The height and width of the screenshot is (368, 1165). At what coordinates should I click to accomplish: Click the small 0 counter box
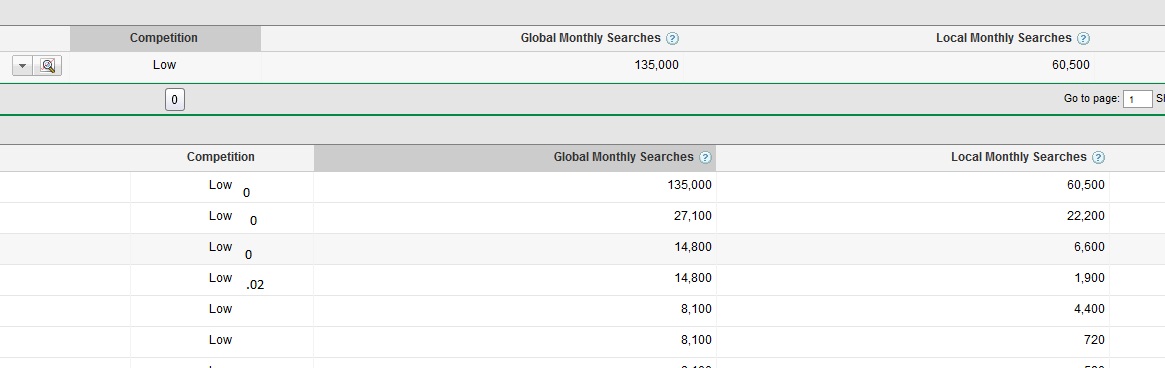(175, 100)
